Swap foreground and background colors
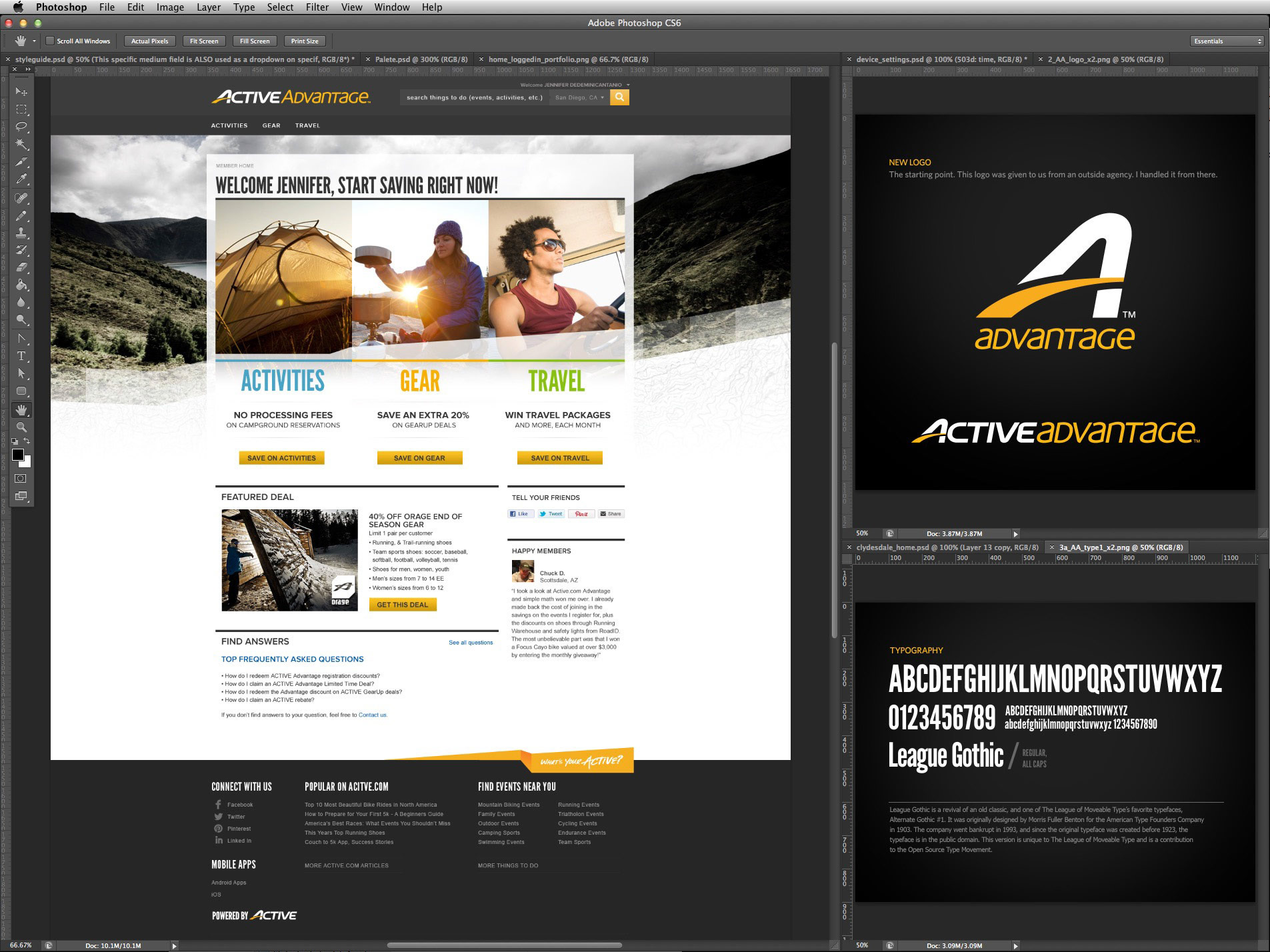The image size is (1270, 952). pyautogui.click(x=27, y=441)
